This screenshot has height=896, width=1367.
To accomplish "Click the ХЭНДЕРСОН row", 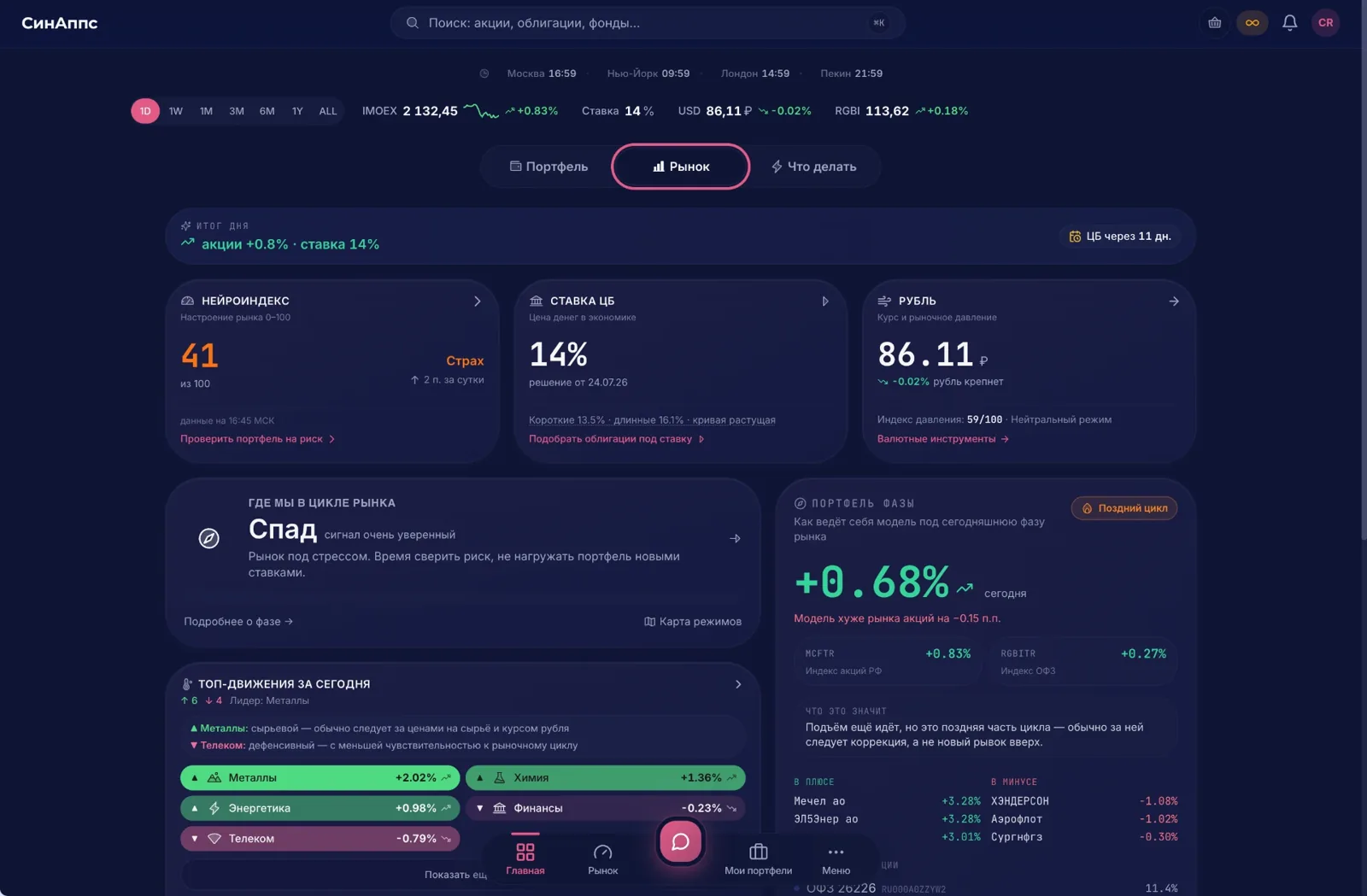I will tap(1084, 802).
